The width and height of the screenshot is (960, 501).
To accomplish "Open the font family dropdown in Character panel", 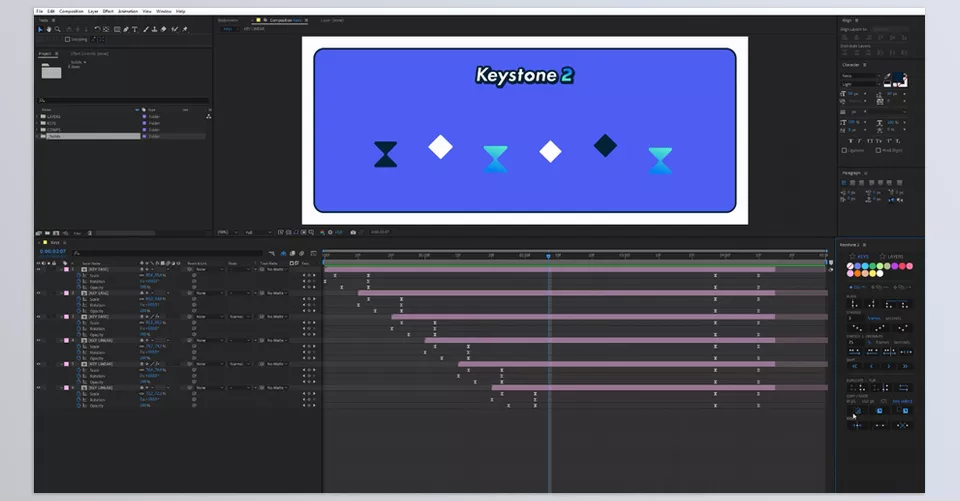I will pyautogui.click(x=861, y=76).
